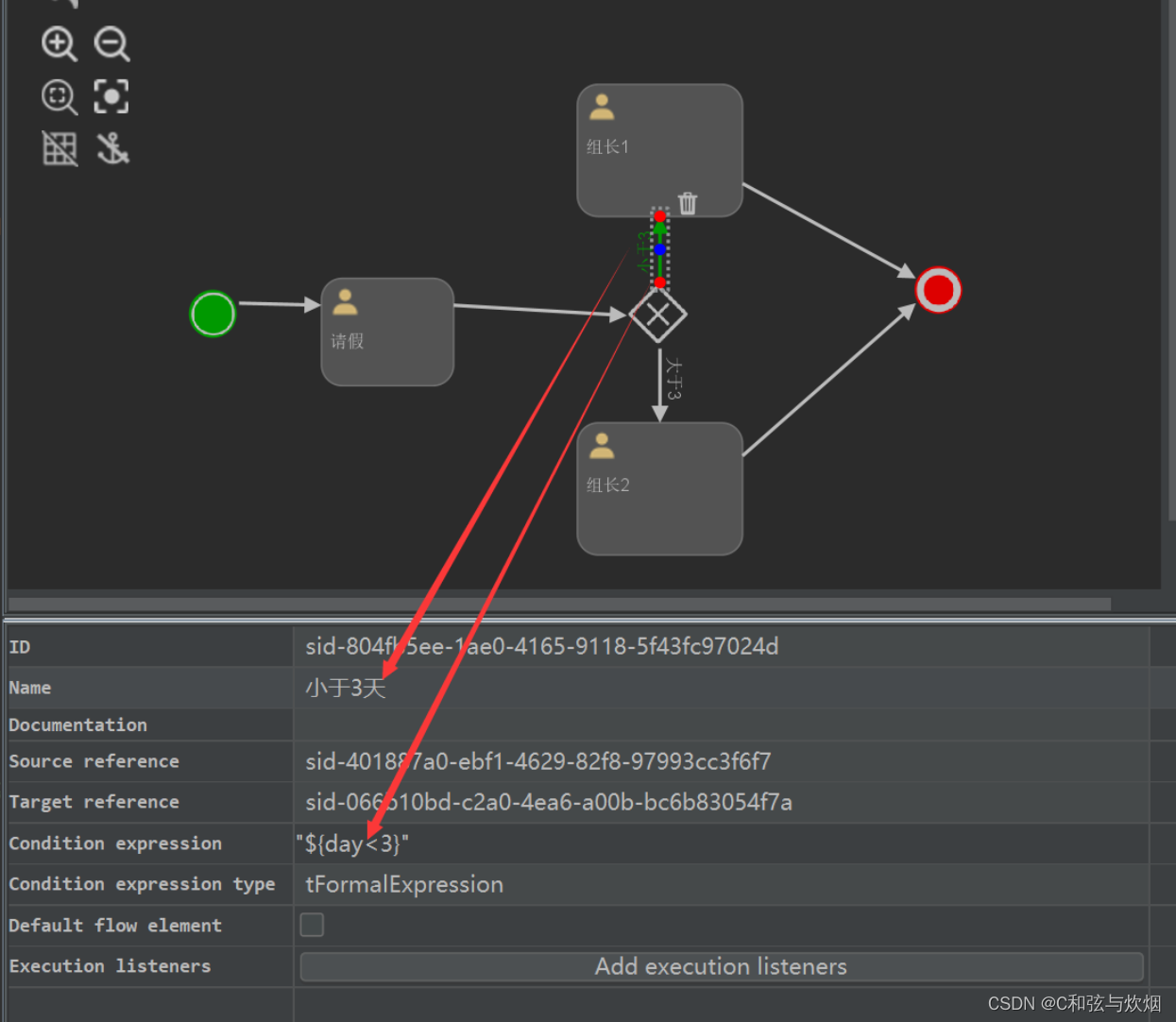The height and width of the screenshot is (1022, 1176).
Task: Enable the Default flow element checkbox
Action: click(x=312, y=925)
